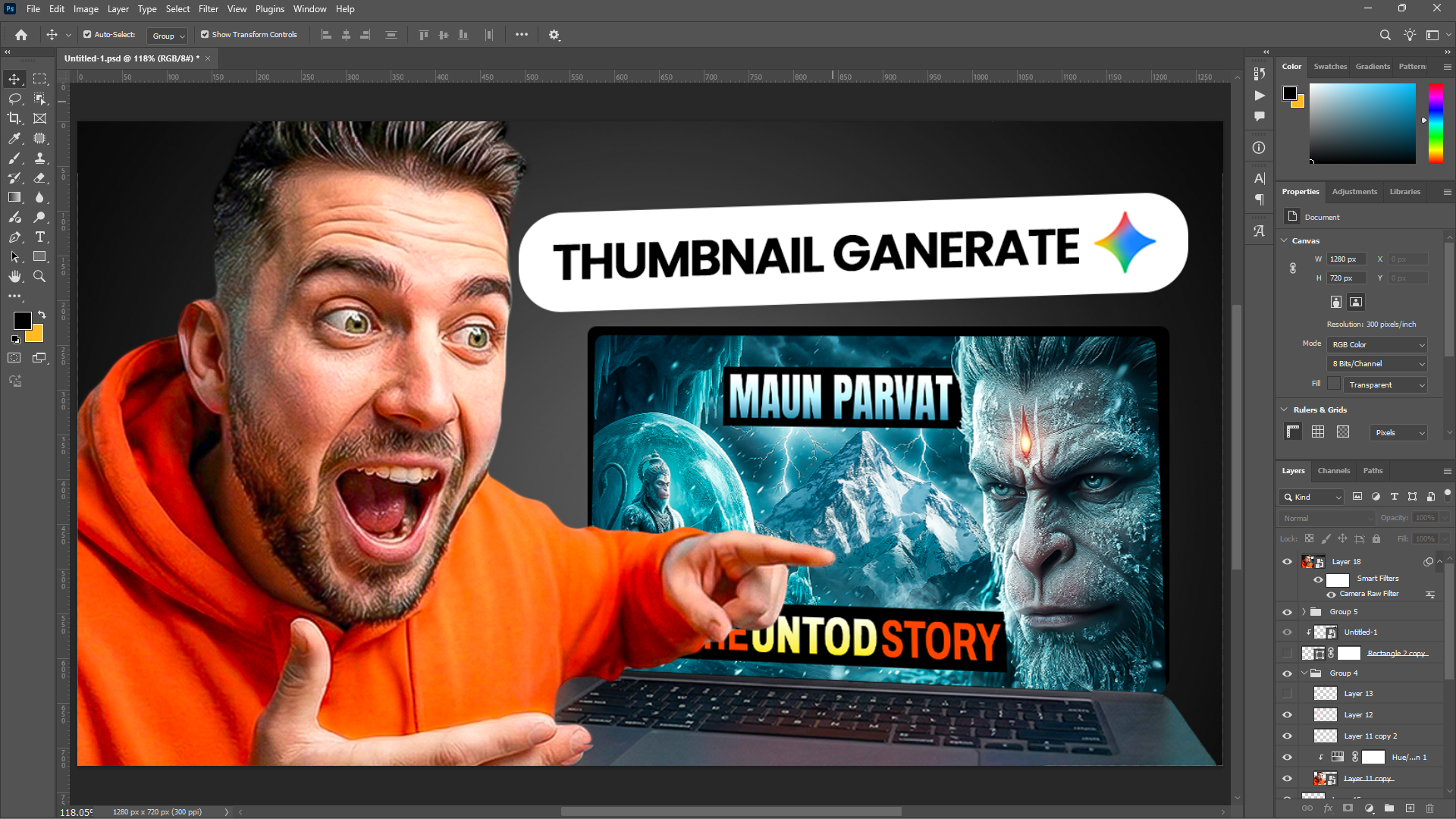Select the Hand tool
This screenshot has height=819, width=1456.
coord(14,277)
